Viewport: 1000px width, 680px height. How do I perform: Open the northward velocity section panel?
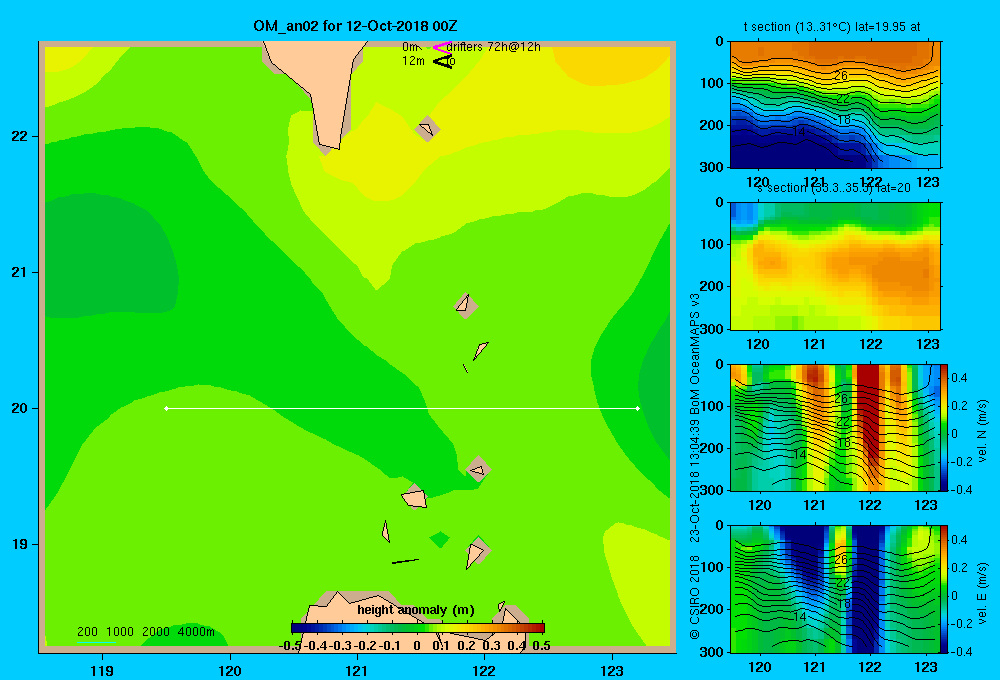coord(835,427)
